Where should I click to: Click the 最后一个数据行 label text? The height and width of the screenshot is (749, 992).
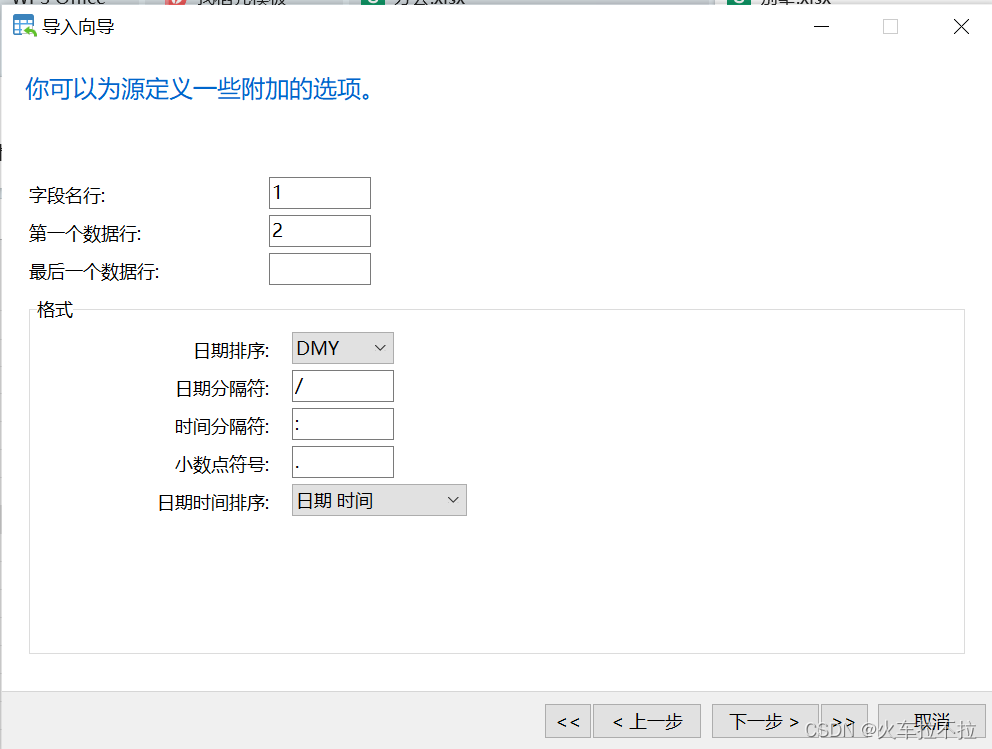pos(94,272)
